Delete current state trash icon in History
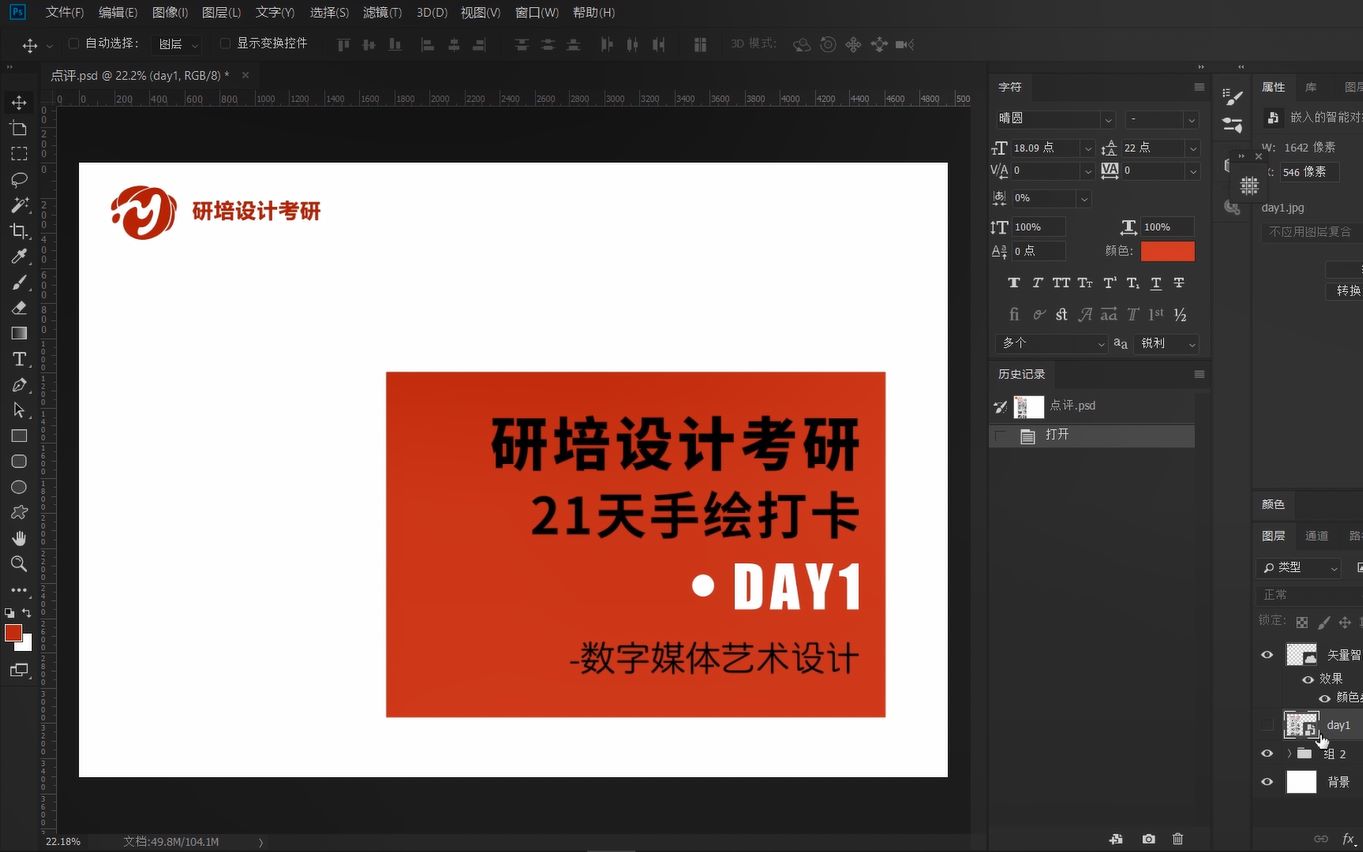The image size is (1363, 852). pyautogui.click(x=1178, y=839)
